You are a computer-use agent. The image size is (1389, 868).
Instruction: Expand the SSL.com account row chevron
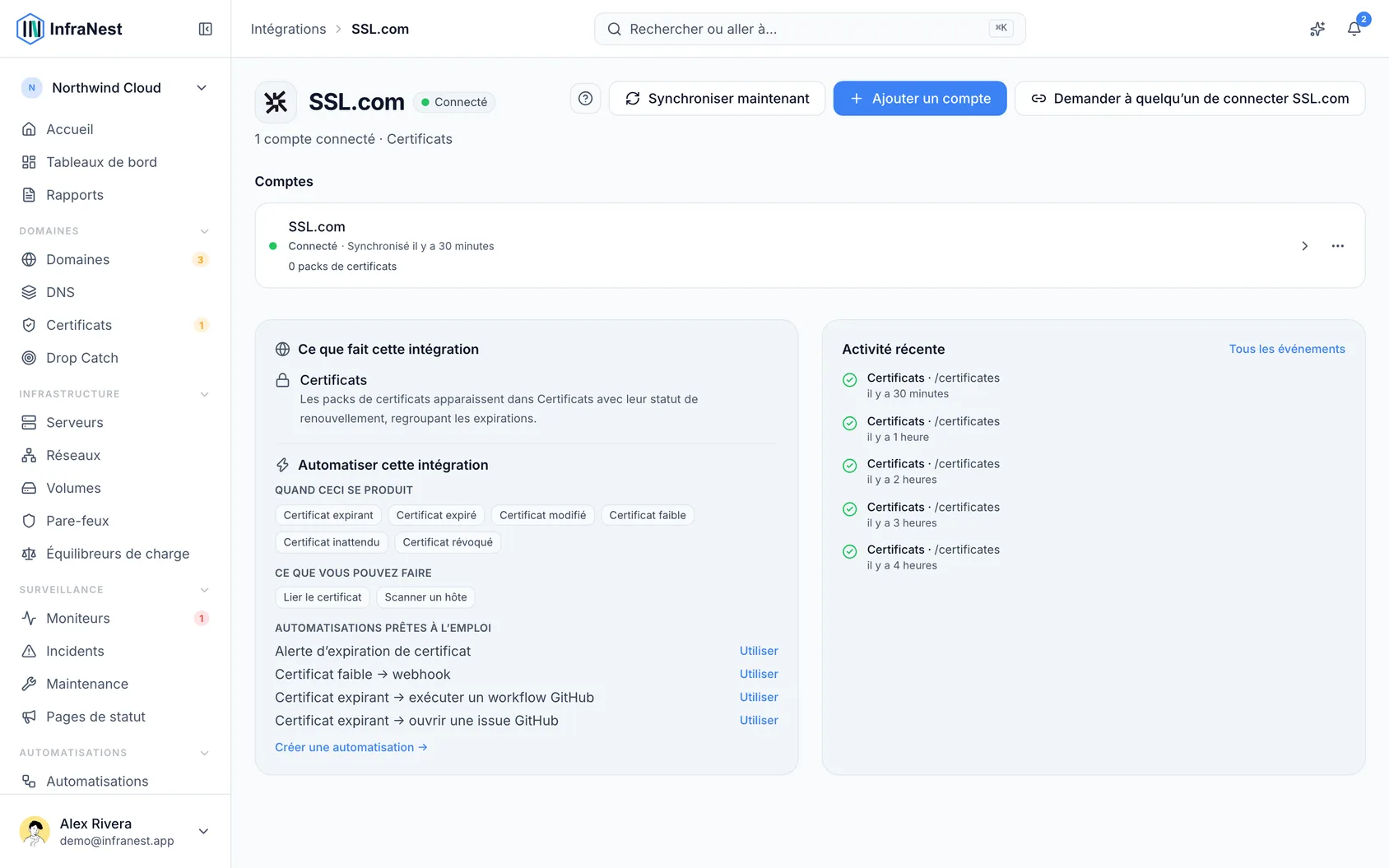pos(1304,246)
